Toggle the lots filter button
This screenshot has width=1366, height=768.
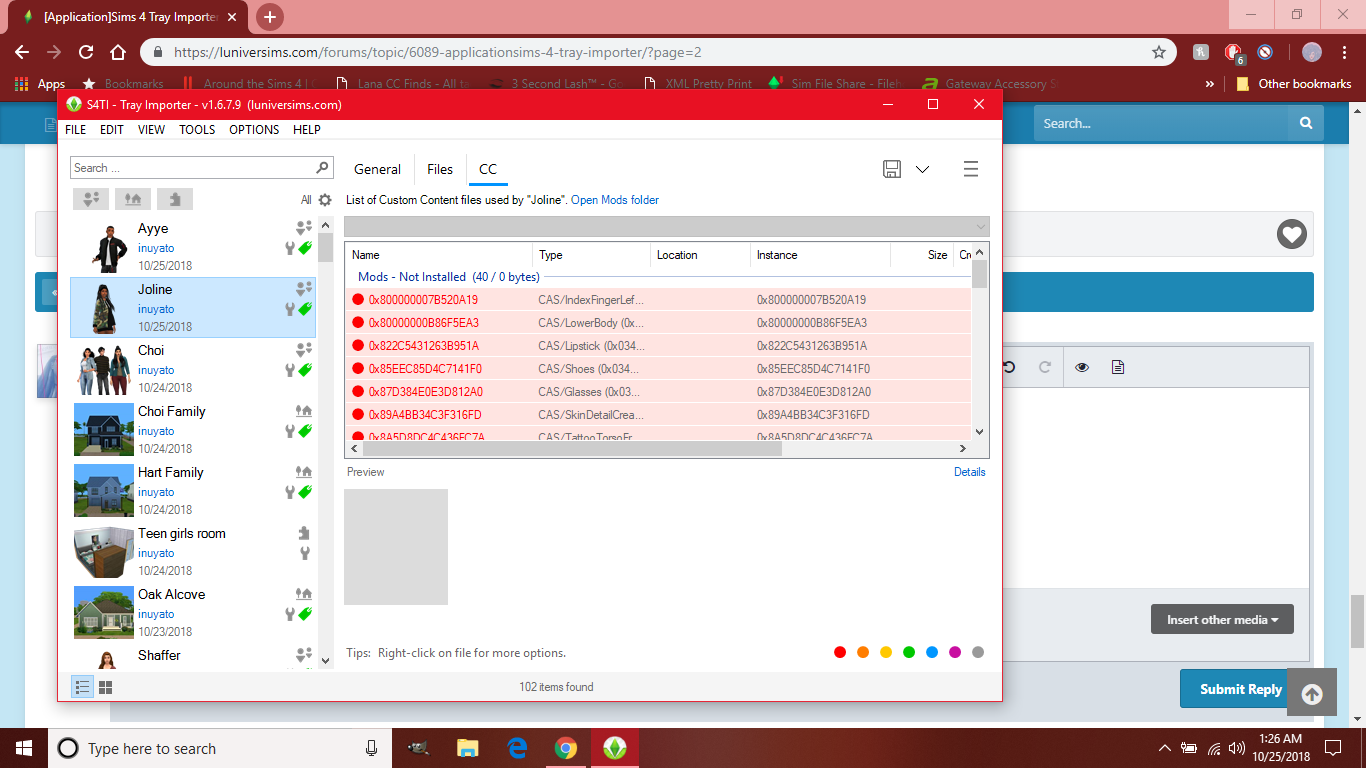132,199
